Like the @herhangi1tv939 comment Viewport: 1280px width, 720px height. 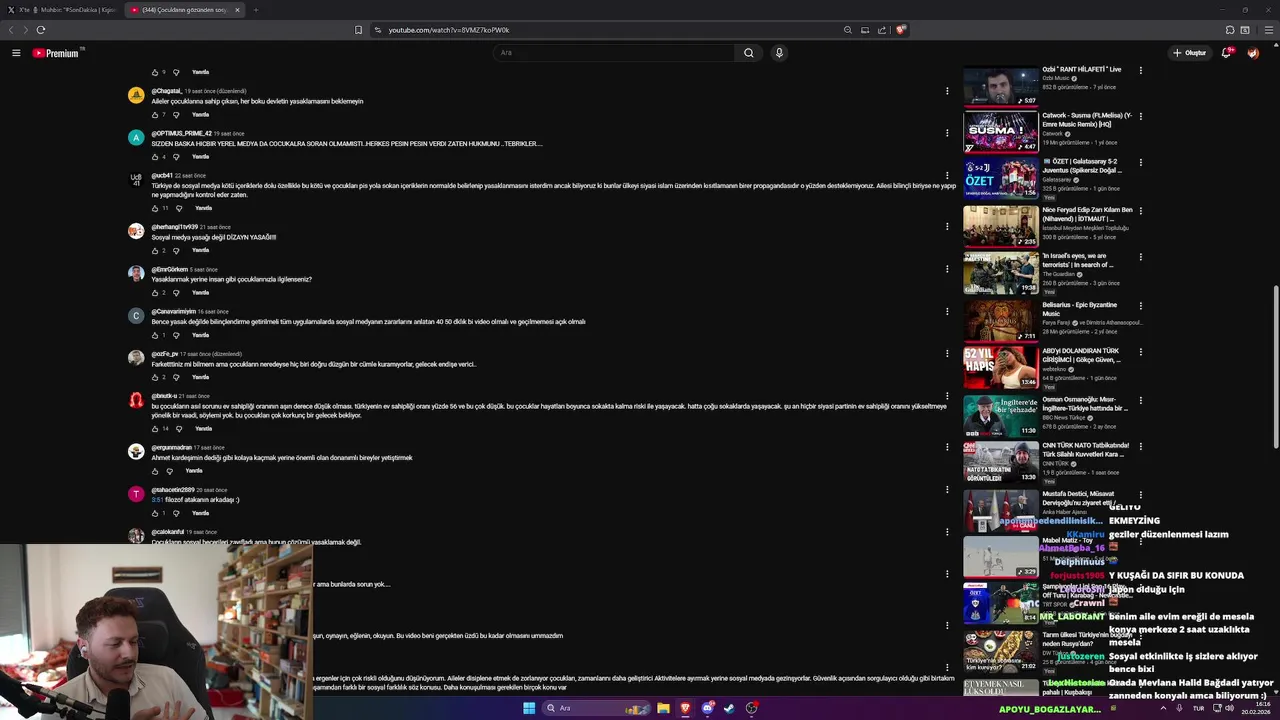coord(155,250)
